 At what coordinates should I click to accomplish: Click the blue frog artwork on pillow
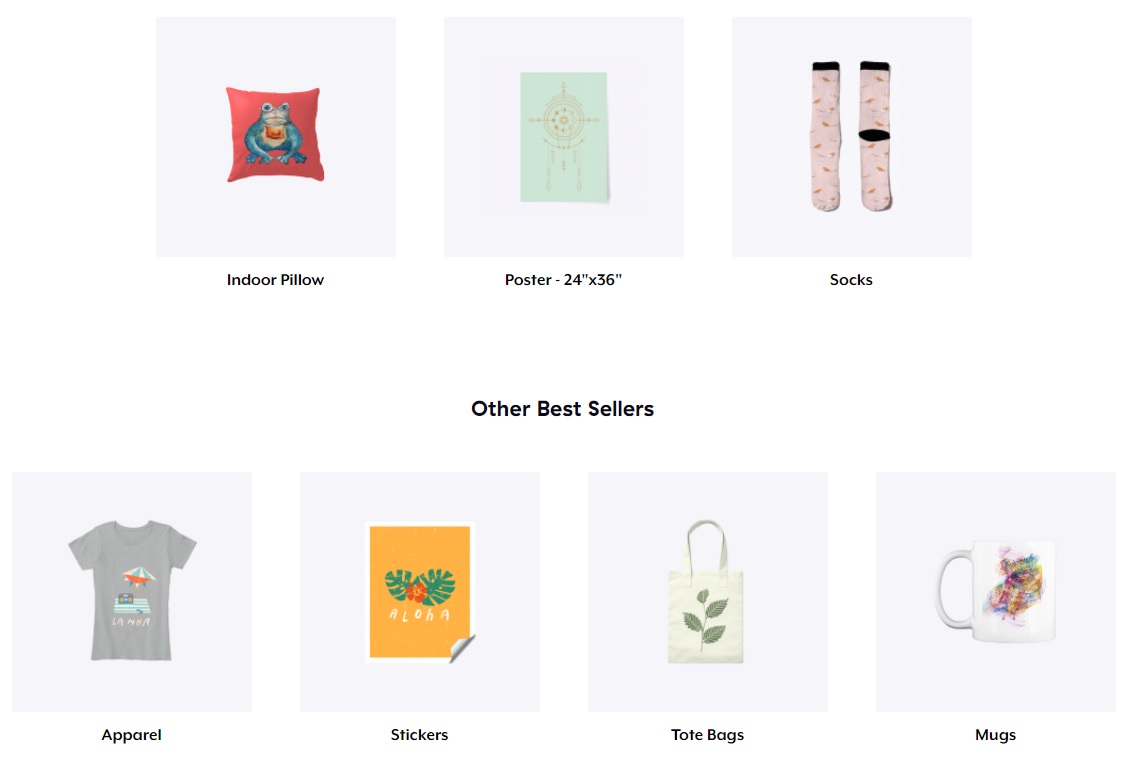(274, 134)
